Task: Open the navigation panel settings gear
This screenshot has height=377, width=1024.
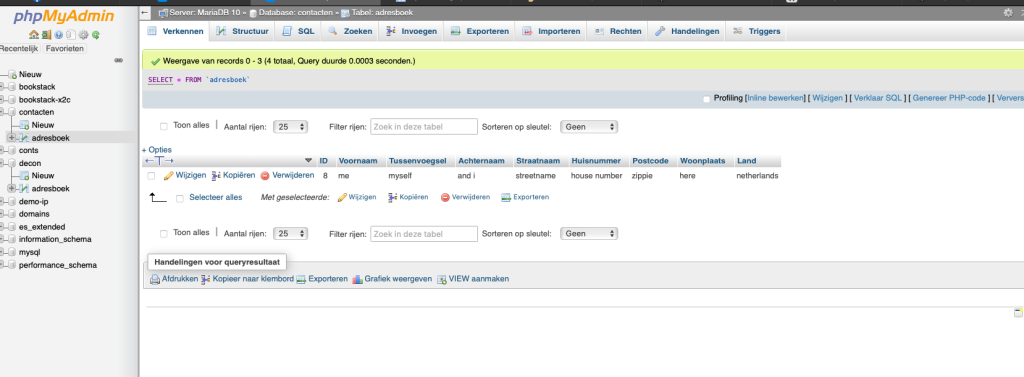Action: pos(84,35)
